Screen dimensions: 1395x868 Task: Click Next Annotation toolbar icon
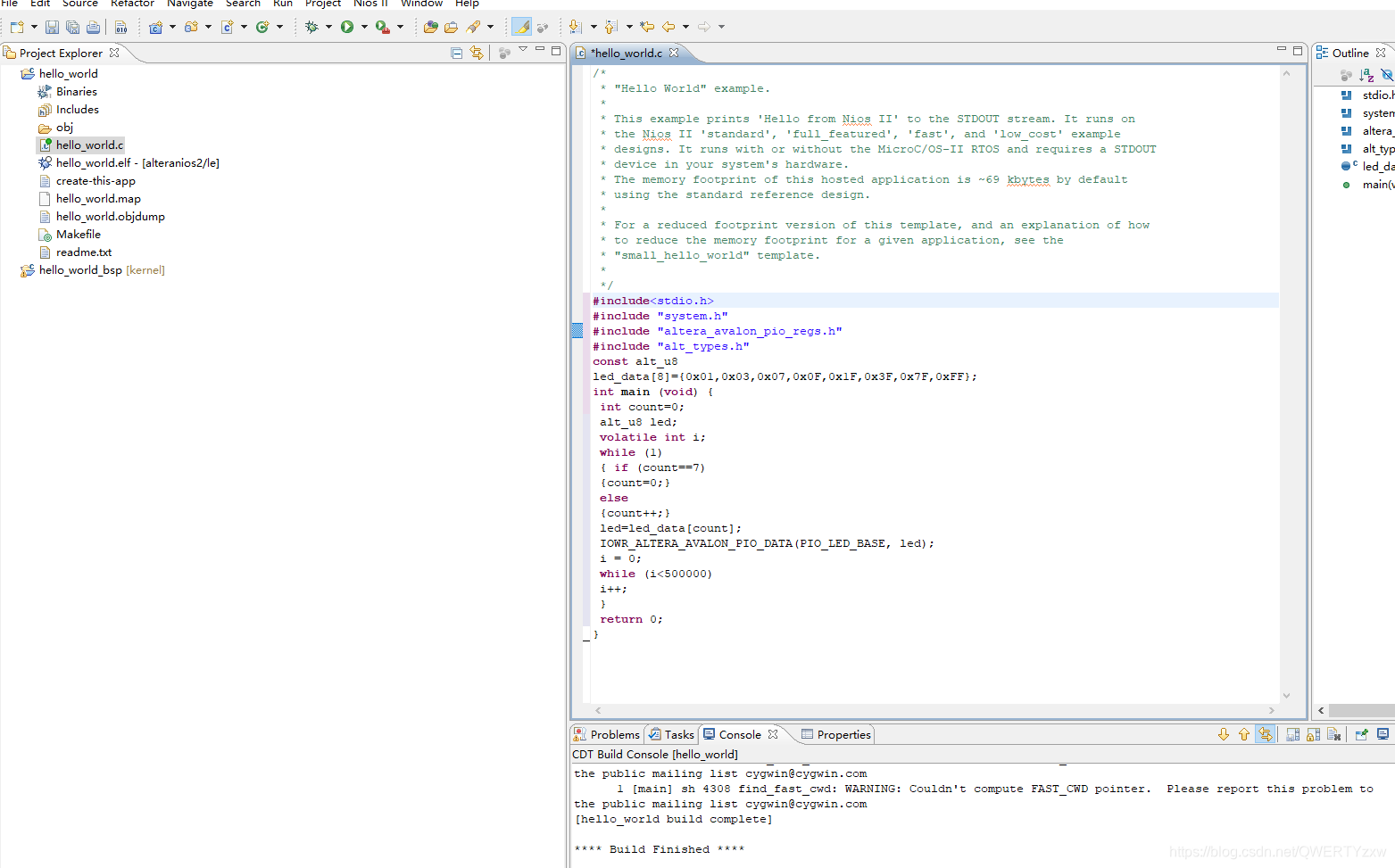576,27
